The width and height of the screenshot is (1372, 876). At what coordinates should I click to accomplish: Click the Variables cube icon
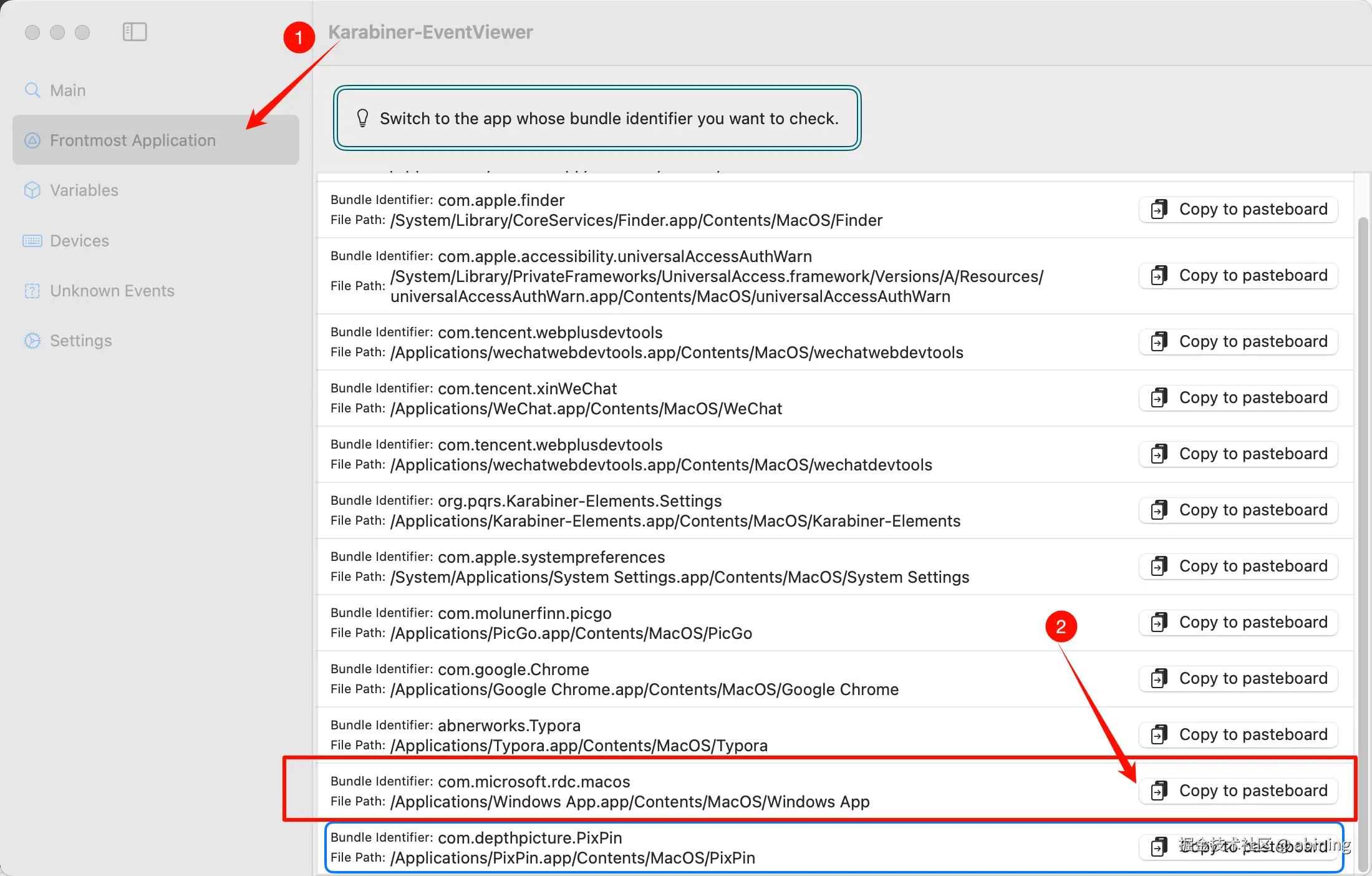point(32,190)
